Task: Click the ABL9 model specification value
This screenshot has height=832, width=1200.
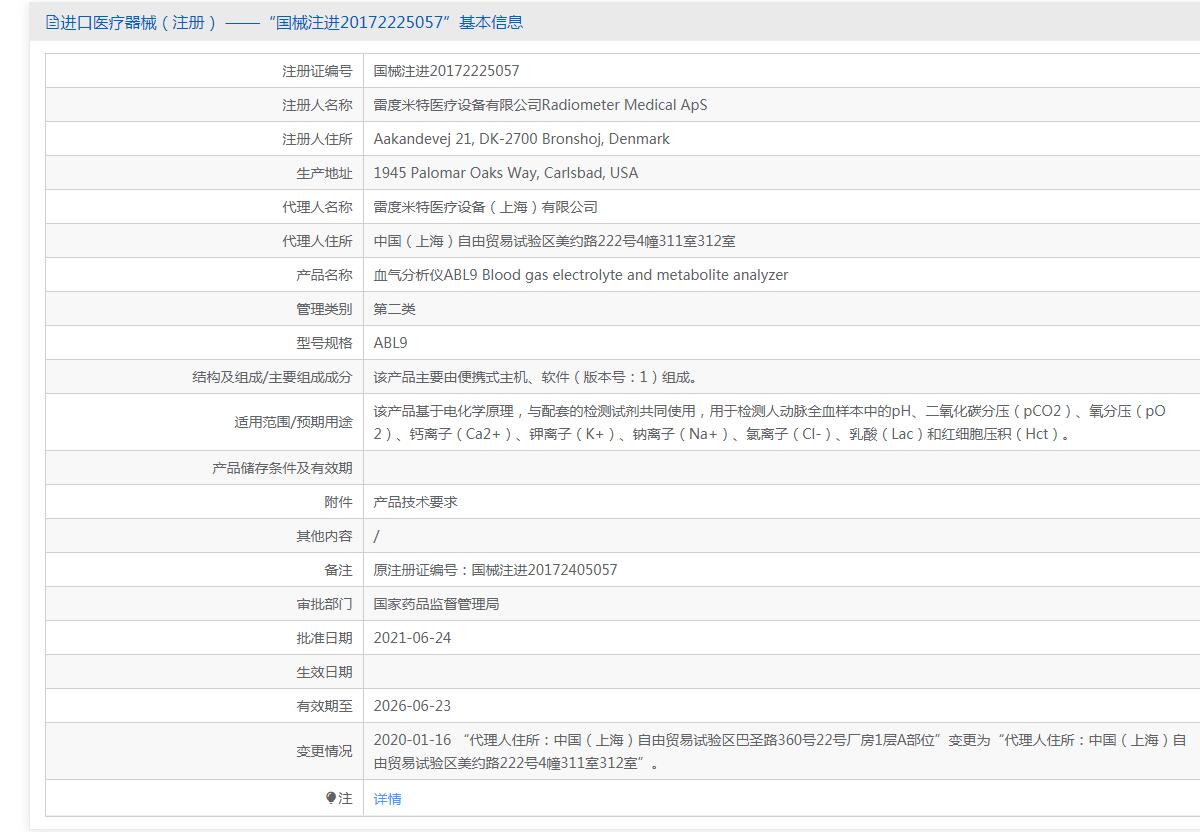Action: click(390, 343)
